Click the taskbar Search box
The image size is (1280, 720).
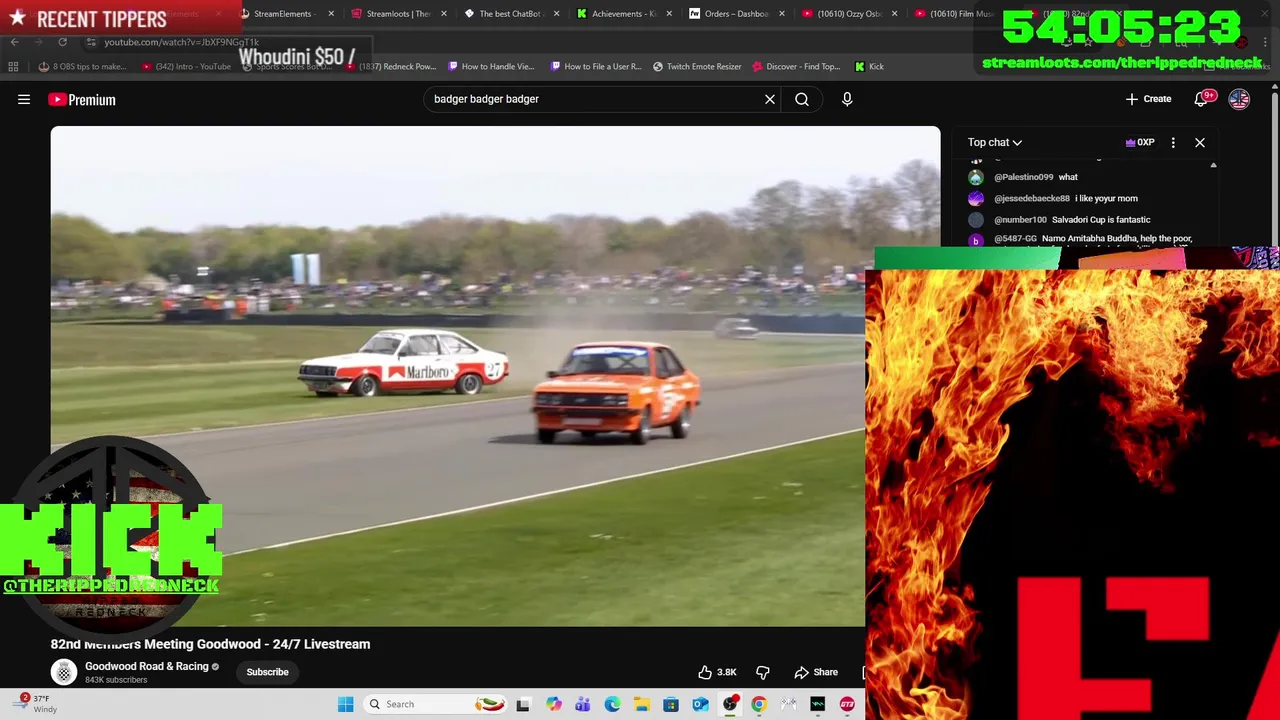click(435, 704)
